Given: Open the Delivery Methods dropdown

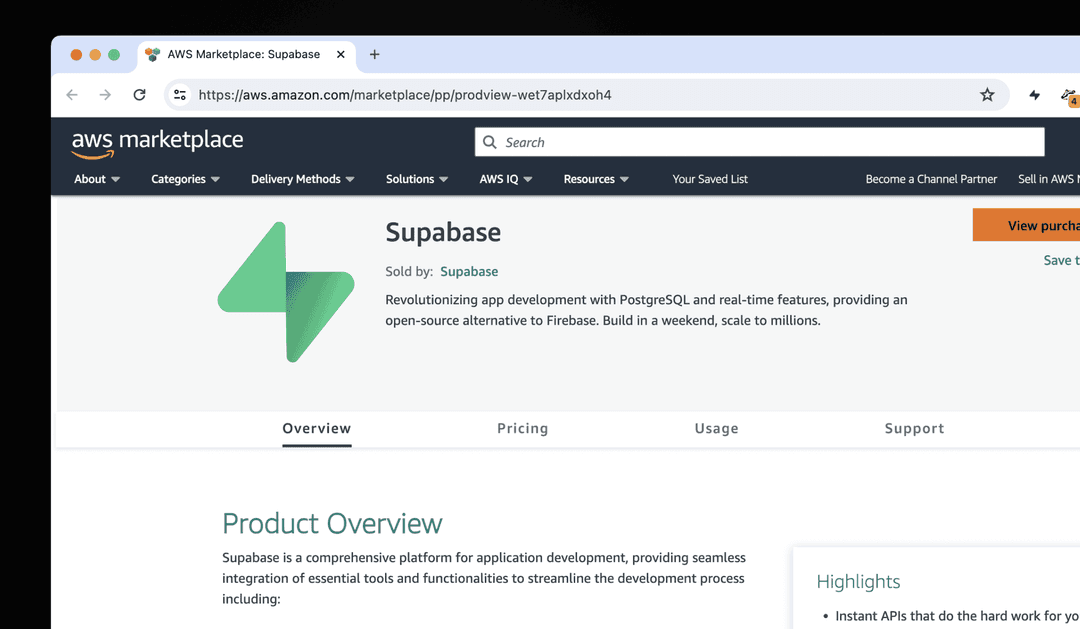Looking at the screenshot, I should [x=302, y=179].
